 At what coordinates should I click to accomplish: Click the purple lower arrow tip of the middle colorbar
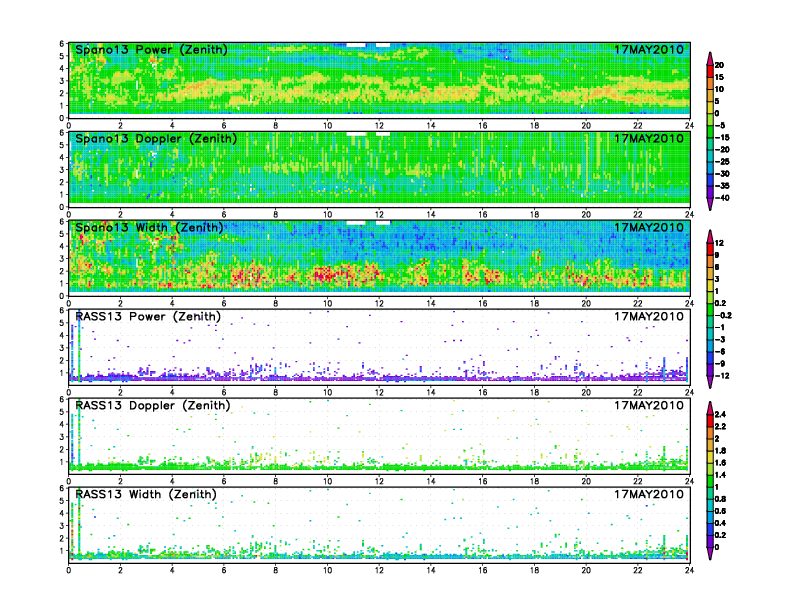[x=710, y=383]
